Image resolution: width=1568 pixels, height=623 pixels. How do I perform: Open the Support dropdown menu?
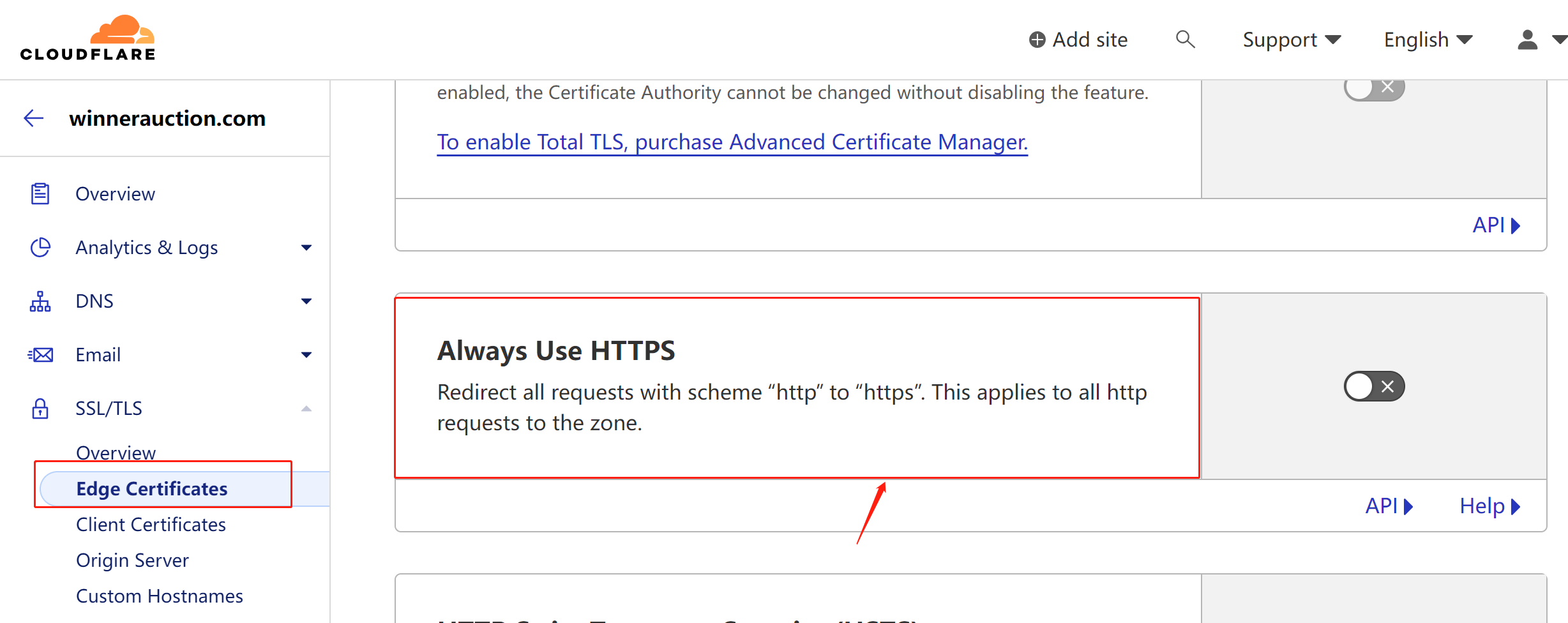pyautogui.click(x=1291, y=40)
